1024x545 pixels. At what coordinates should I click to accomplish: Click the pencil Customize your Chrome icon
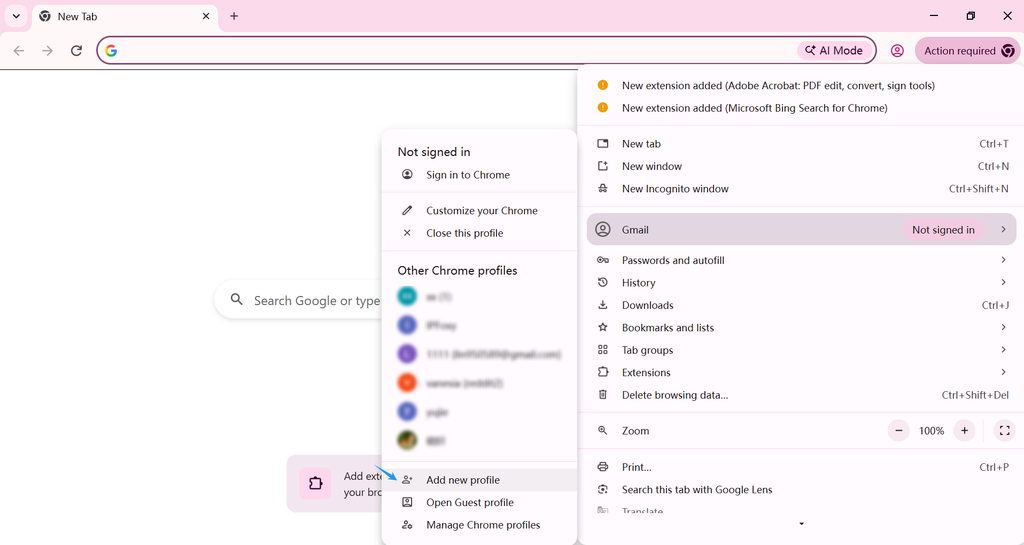pyautogui.click(x=407, y=210)
